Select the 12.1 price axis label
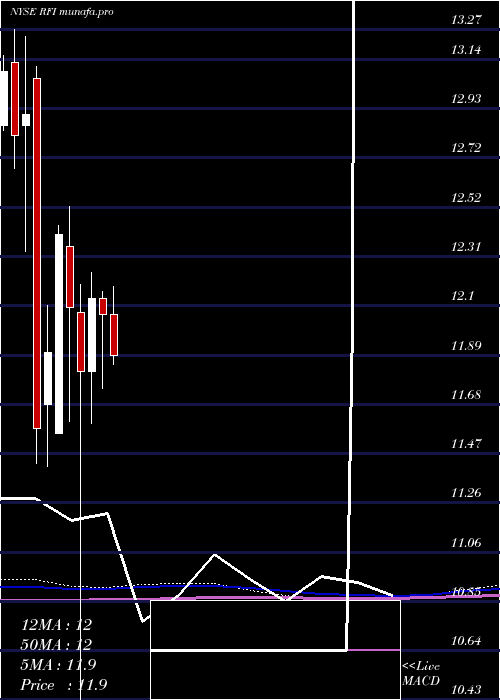Screen dimensions: 500x700 coord(462,296)
